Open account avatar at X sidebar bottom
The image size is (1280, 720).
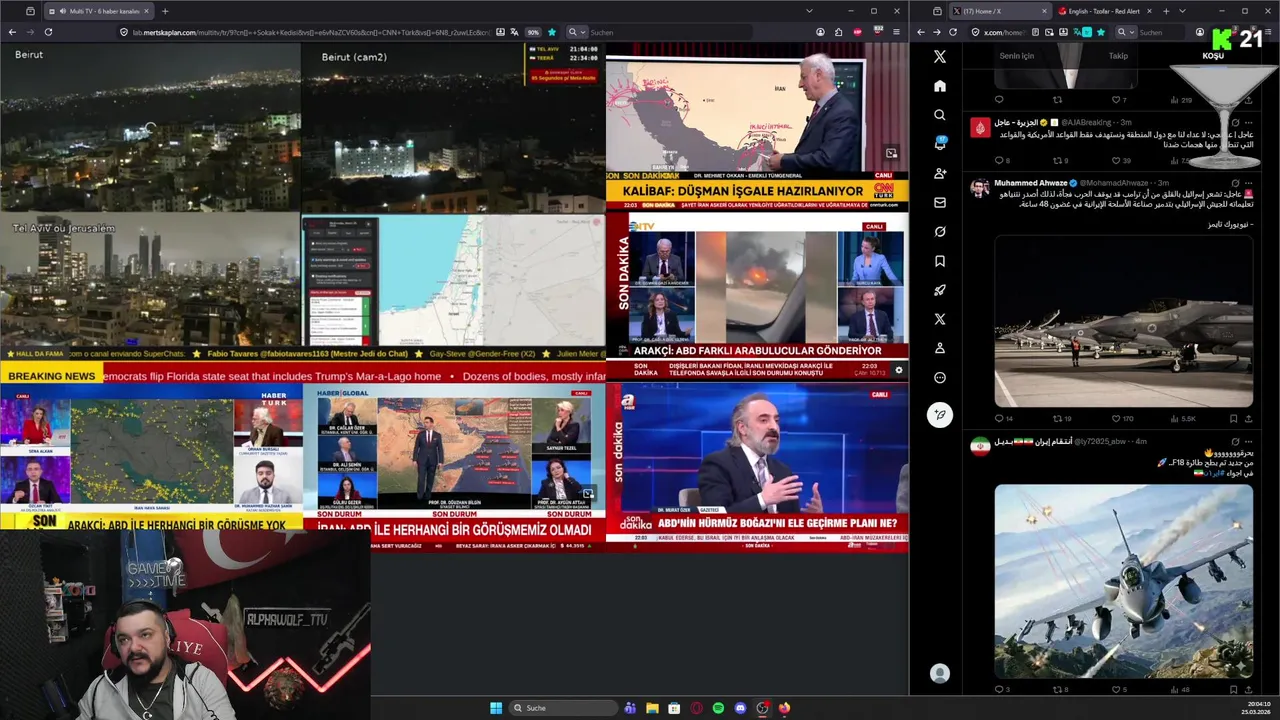click(x=940, y=674)
